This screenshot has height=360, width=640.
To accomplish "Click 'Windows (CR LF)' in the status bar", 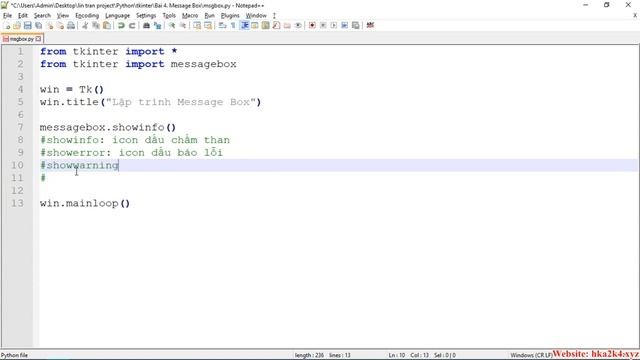I will click(531, 355).
